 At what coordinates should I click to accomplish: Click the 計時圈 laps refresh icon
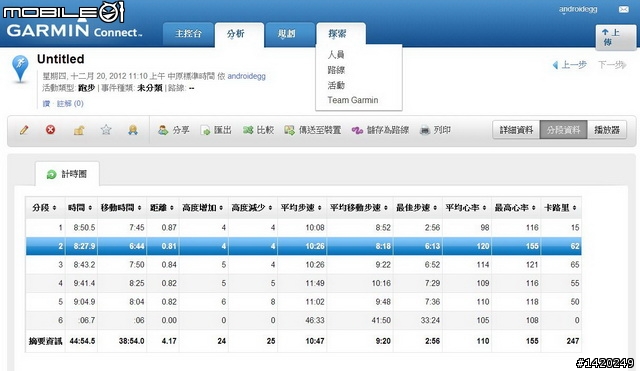(51, 175)
